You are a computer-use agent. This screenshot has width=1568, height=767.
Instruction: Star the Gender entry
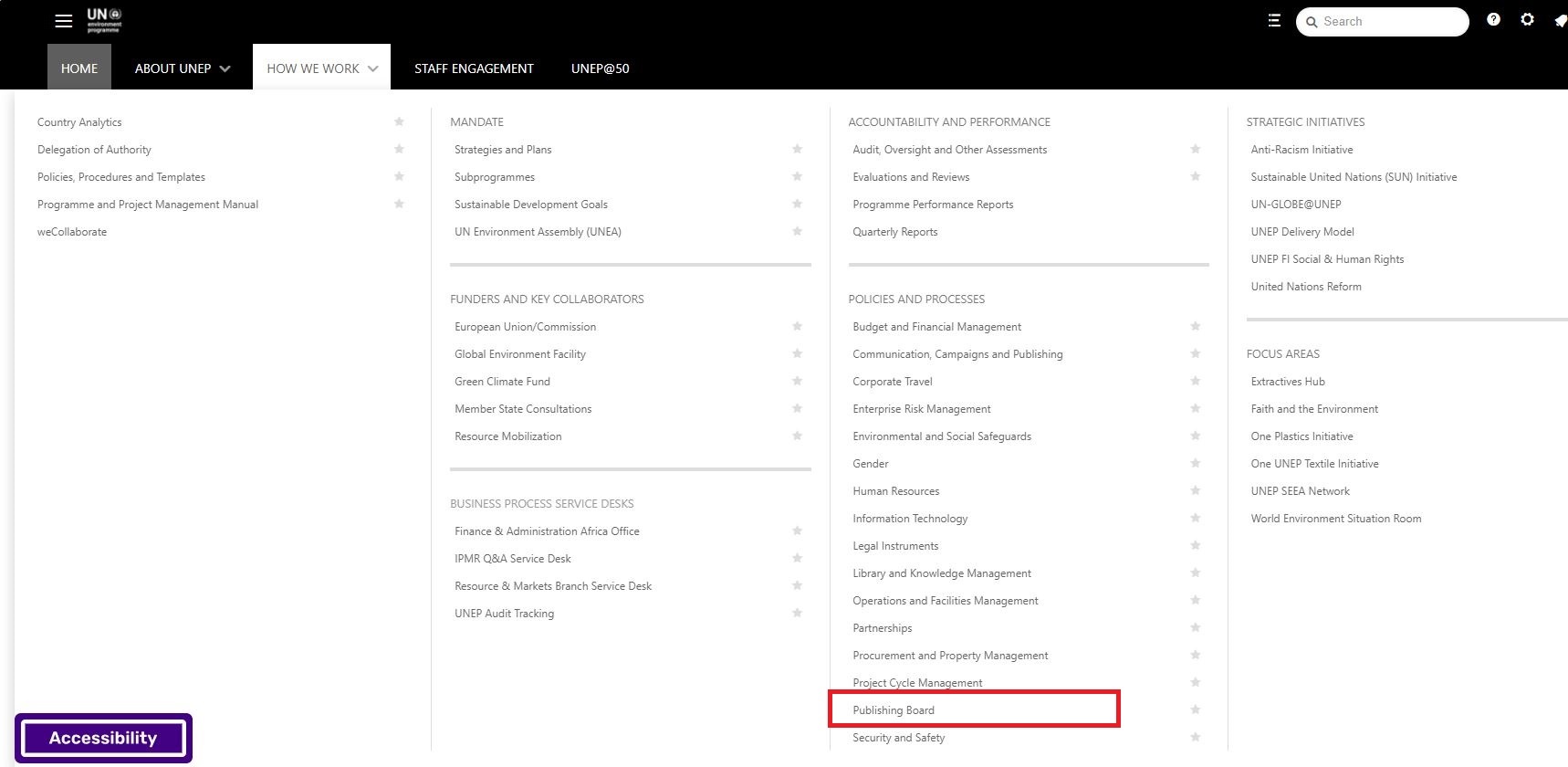pyautogui.click(x=1195, y=463)
